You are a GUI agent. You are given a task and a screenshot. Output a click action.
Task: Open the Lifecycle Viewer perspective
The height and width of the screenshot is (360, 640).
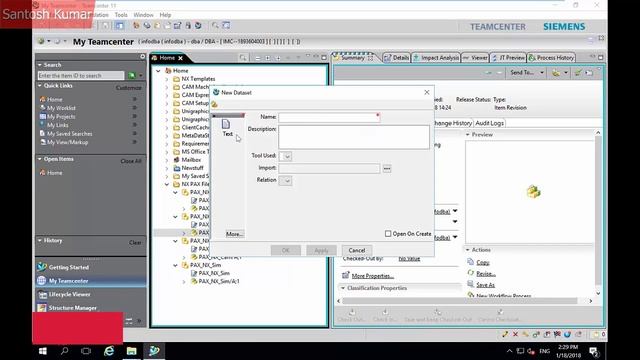tap(69, 294)
